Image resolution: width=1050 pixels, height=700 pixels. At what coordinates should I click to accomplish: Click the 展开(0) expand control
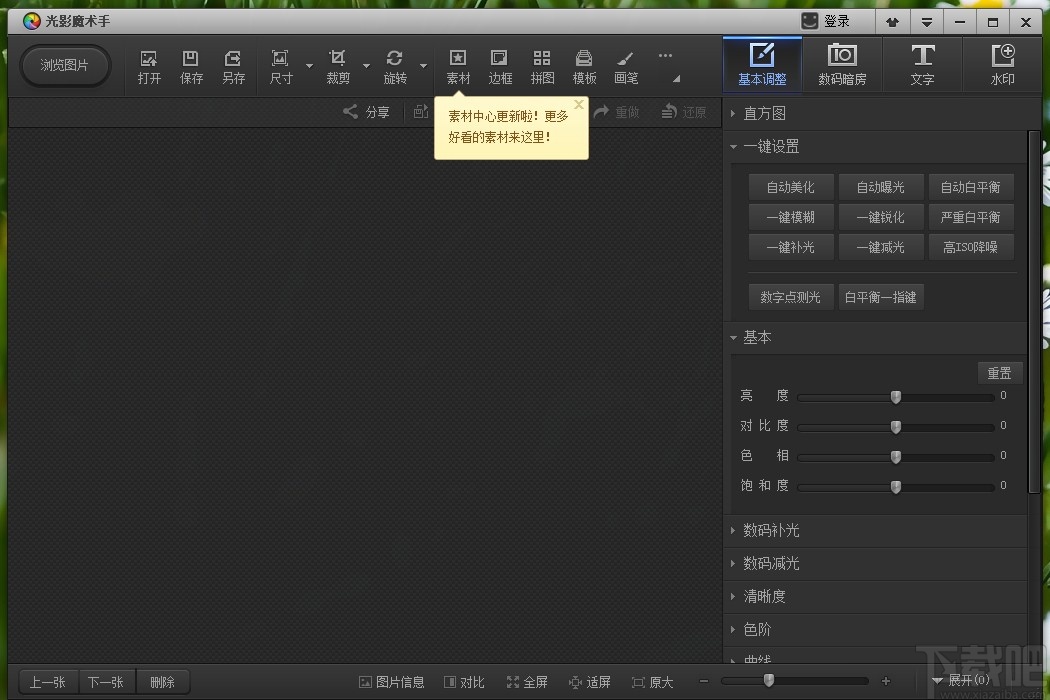pyautogui.click(x=961, y=681)
